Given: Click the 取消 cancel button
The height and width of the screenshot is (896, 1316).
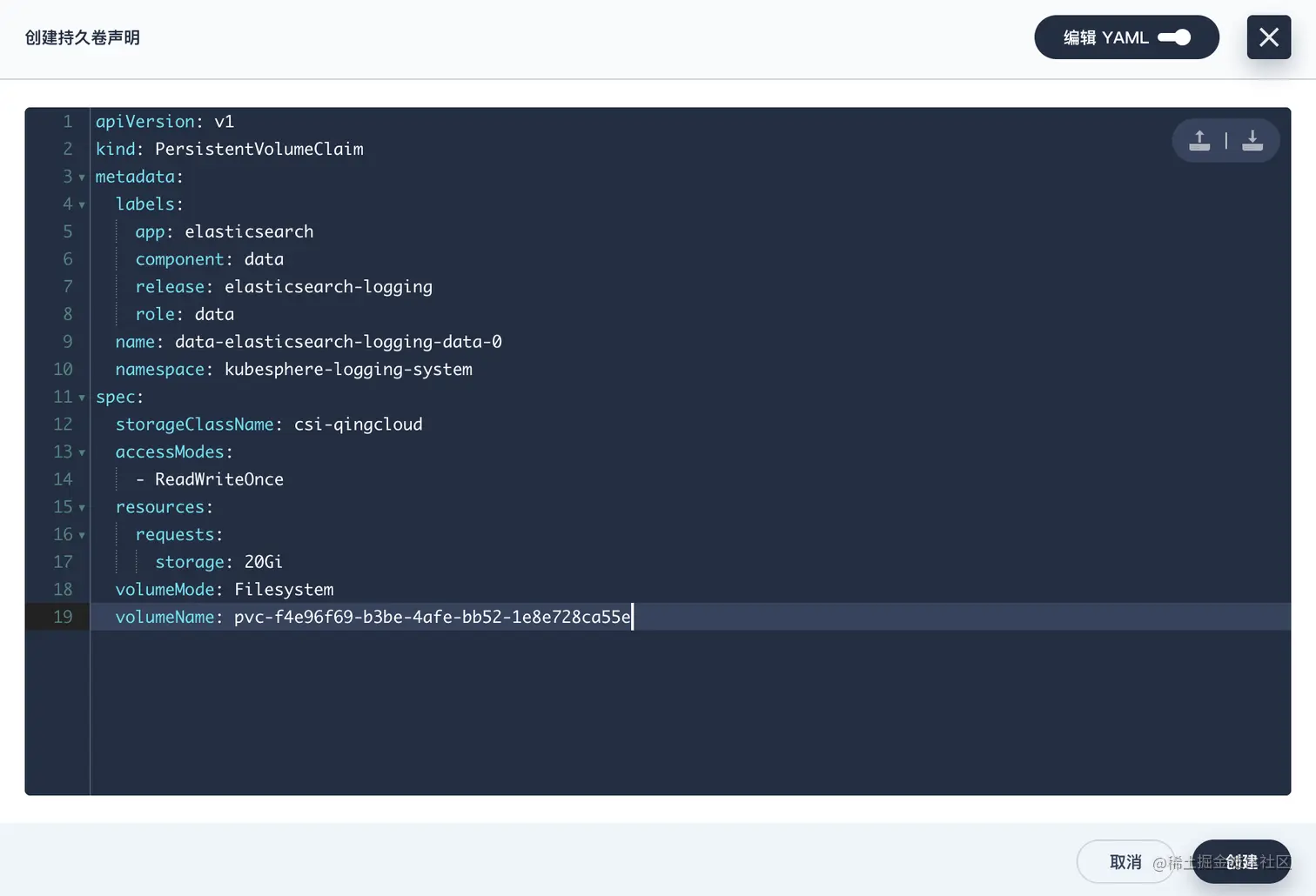Looking at the screenshot, I should click(1125, 861).
